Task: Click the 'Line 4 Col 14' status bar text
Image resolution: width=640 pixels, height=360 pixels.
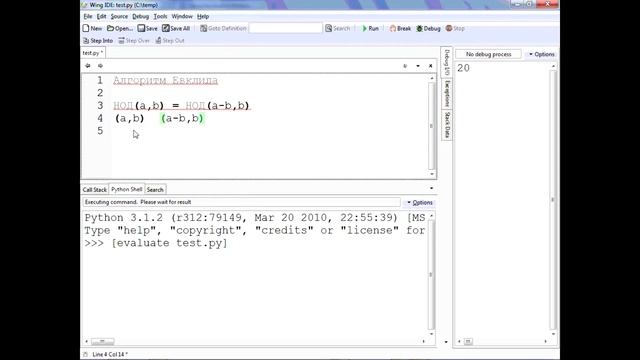Action: click(x=110, y=354)
